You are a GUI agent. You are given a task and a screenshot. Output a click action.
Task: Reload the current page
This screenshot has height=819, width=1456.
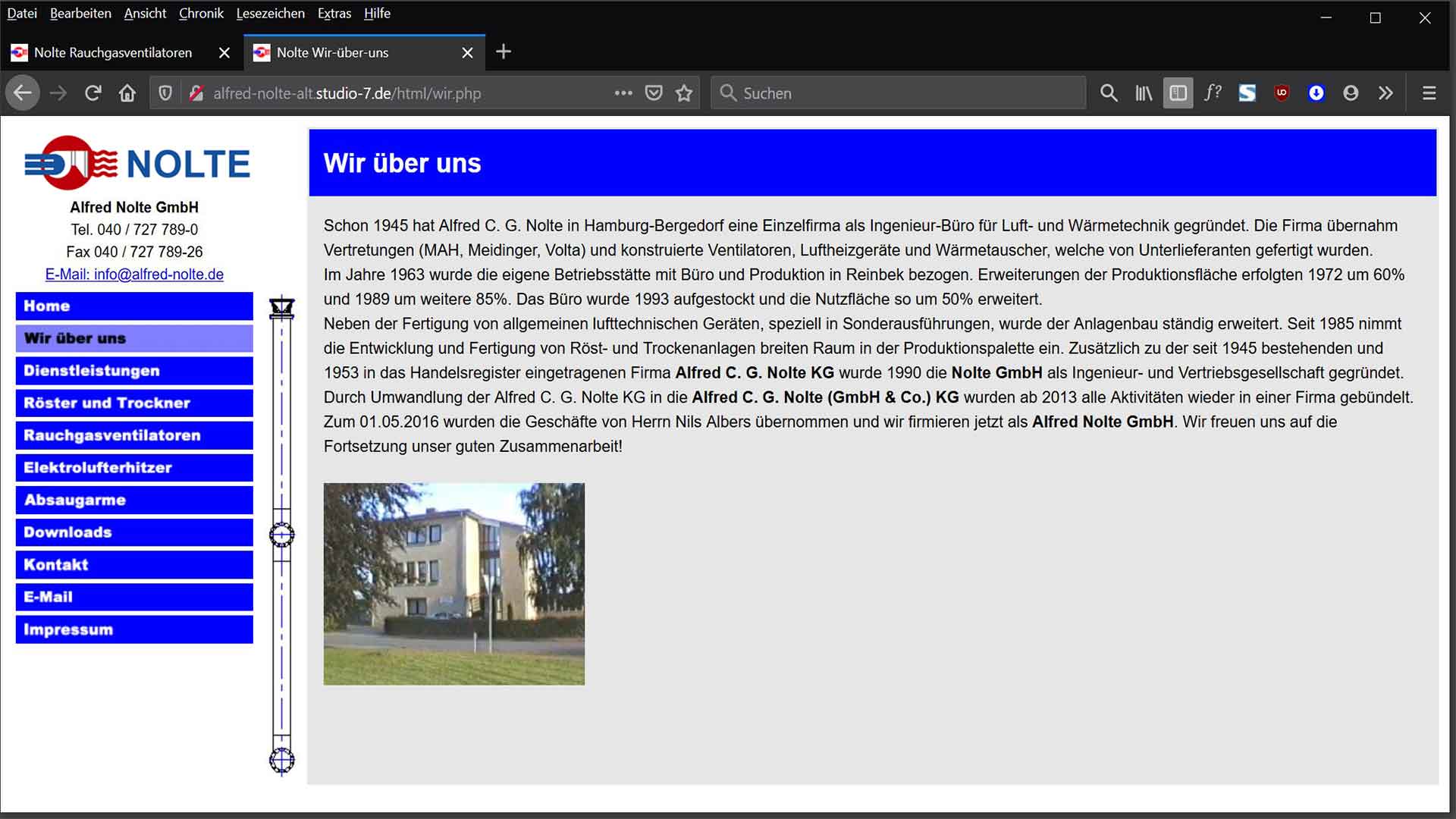pos(93,93)
